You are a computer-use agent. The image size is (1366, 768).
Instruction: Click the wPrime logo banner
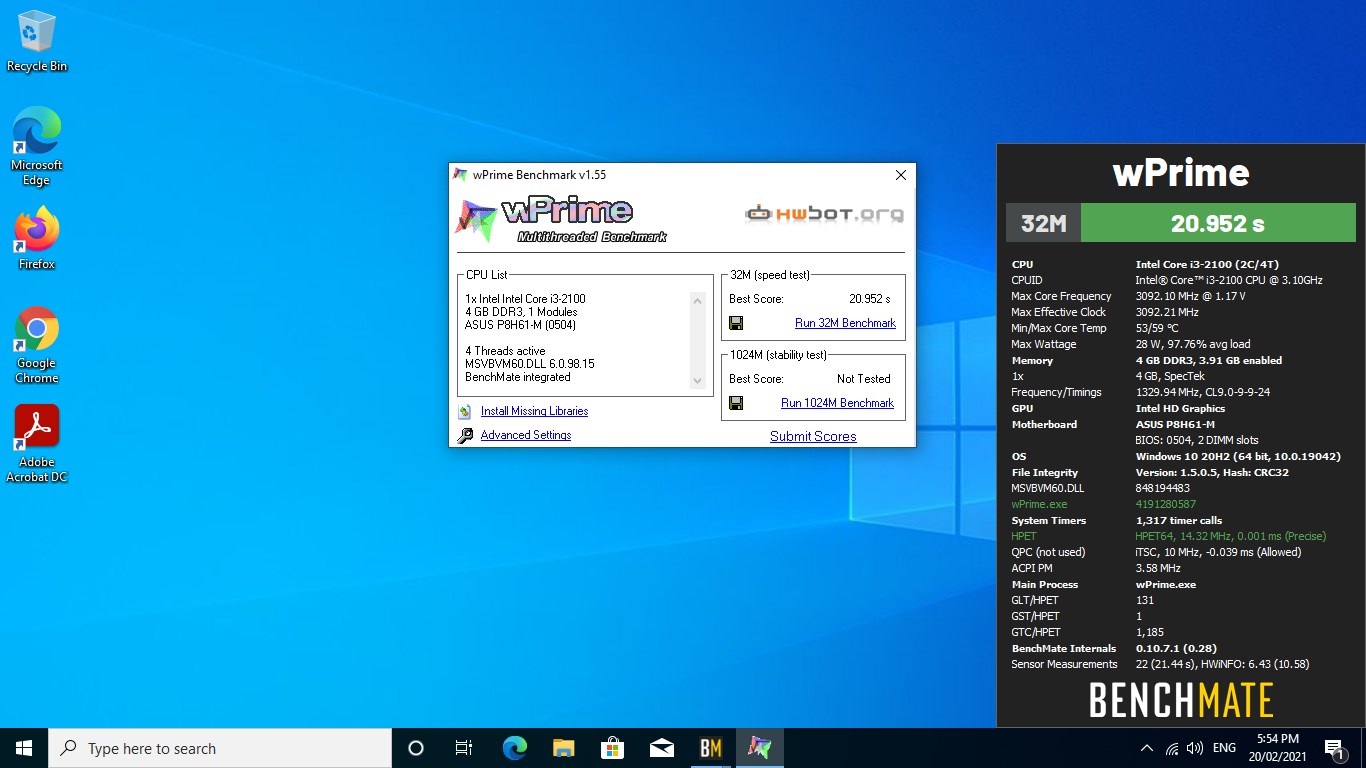point(561,221)
